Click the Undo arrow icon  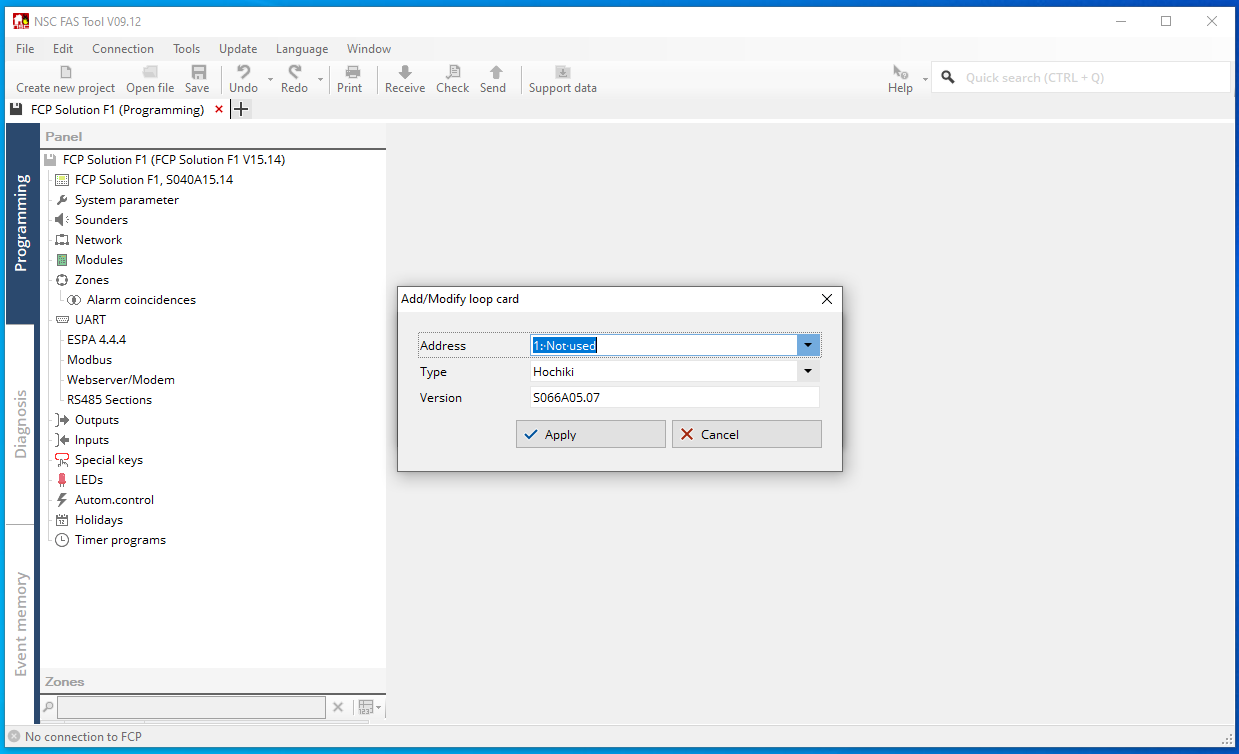pos(243,72)
